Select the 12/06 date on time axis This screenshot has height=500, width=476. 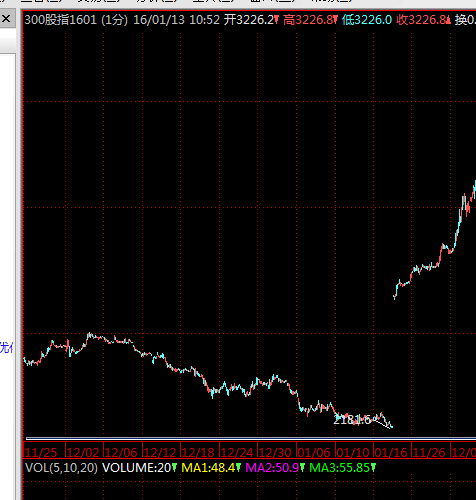tap(121, 452)
